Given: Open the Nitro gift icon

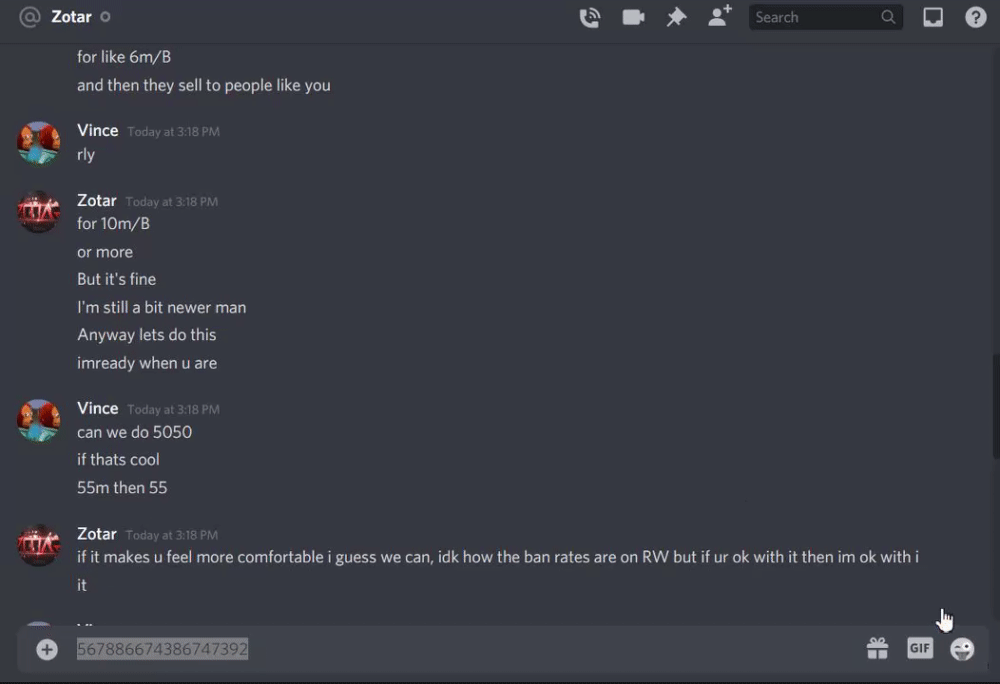Looking at the screenshot, I should [x=878, y=649].
